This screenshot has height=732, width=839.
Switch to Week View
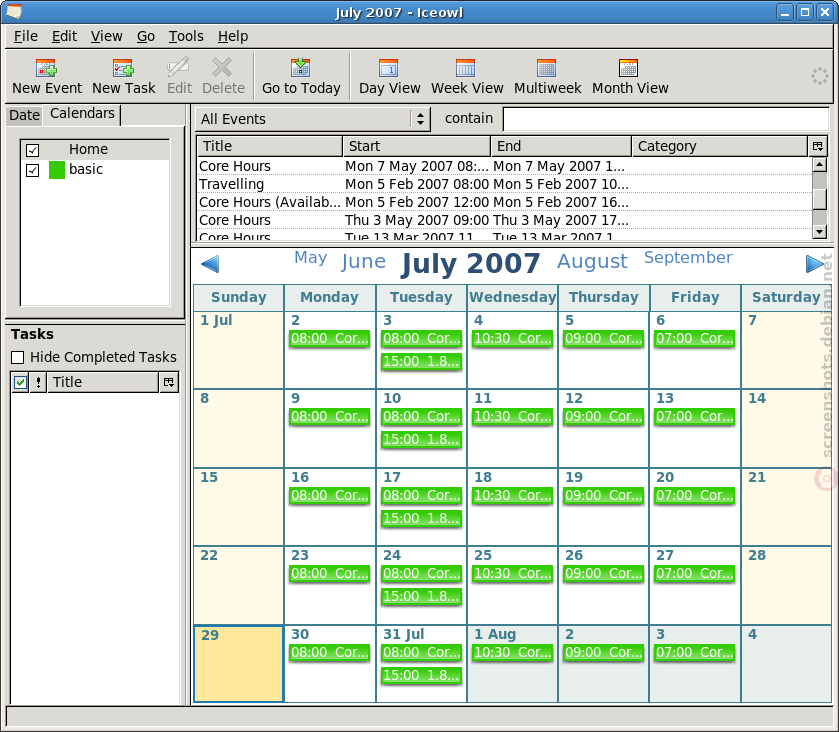[x=467, y=77]
